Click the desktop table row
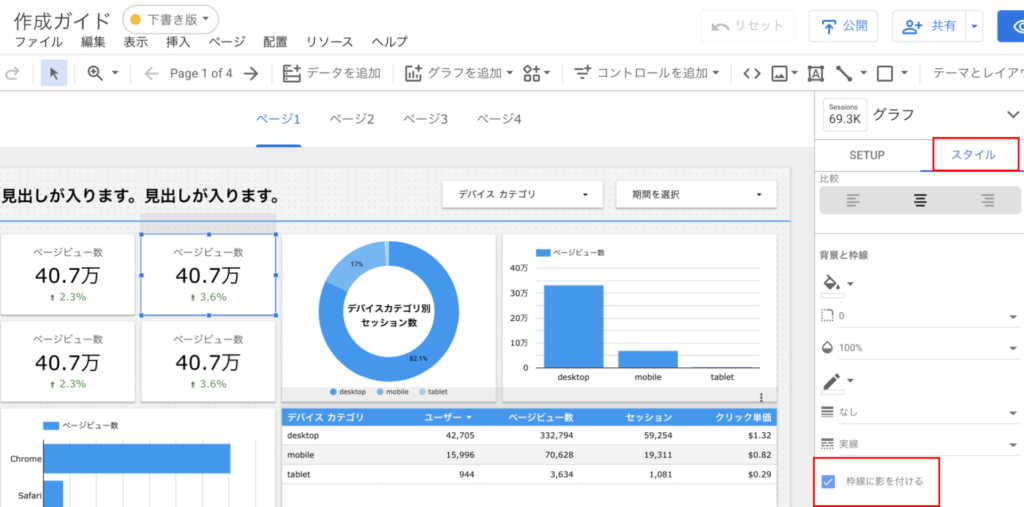The width and height of the screenshot is (1024, 507). coord(529,435)
